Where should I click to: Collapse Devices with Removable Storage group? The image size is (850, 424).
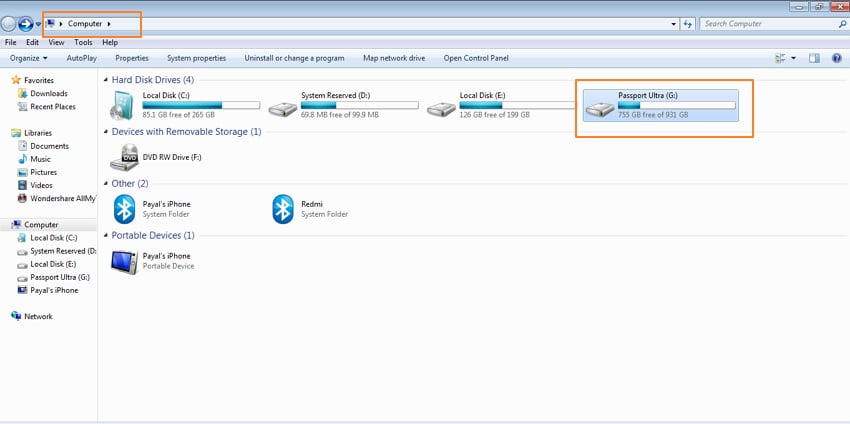[106, 132]
